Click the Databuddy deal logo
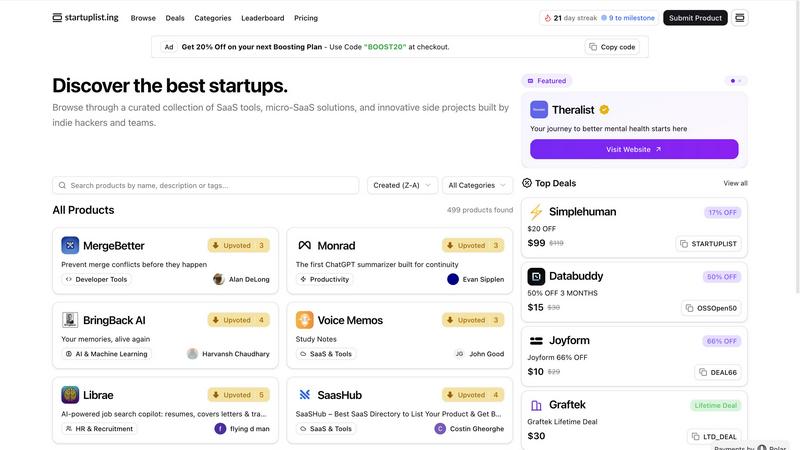Image resolution: width=800 pixels, height=450 pixels. 536,276
